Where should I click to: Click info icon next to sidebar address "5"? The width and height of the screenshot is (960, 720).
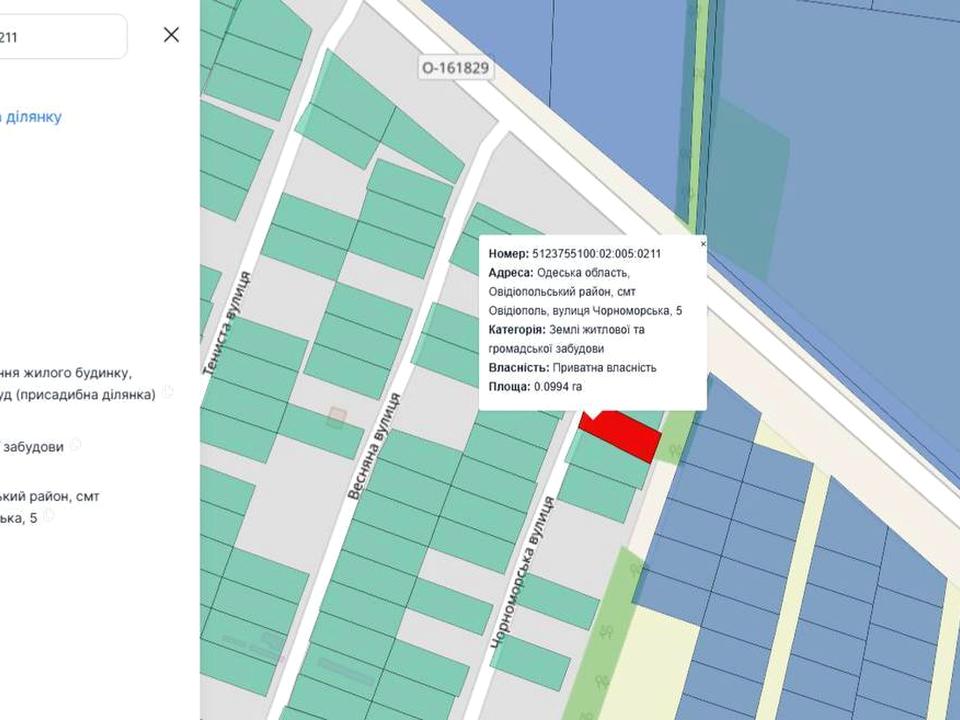(x=48, y=517)
